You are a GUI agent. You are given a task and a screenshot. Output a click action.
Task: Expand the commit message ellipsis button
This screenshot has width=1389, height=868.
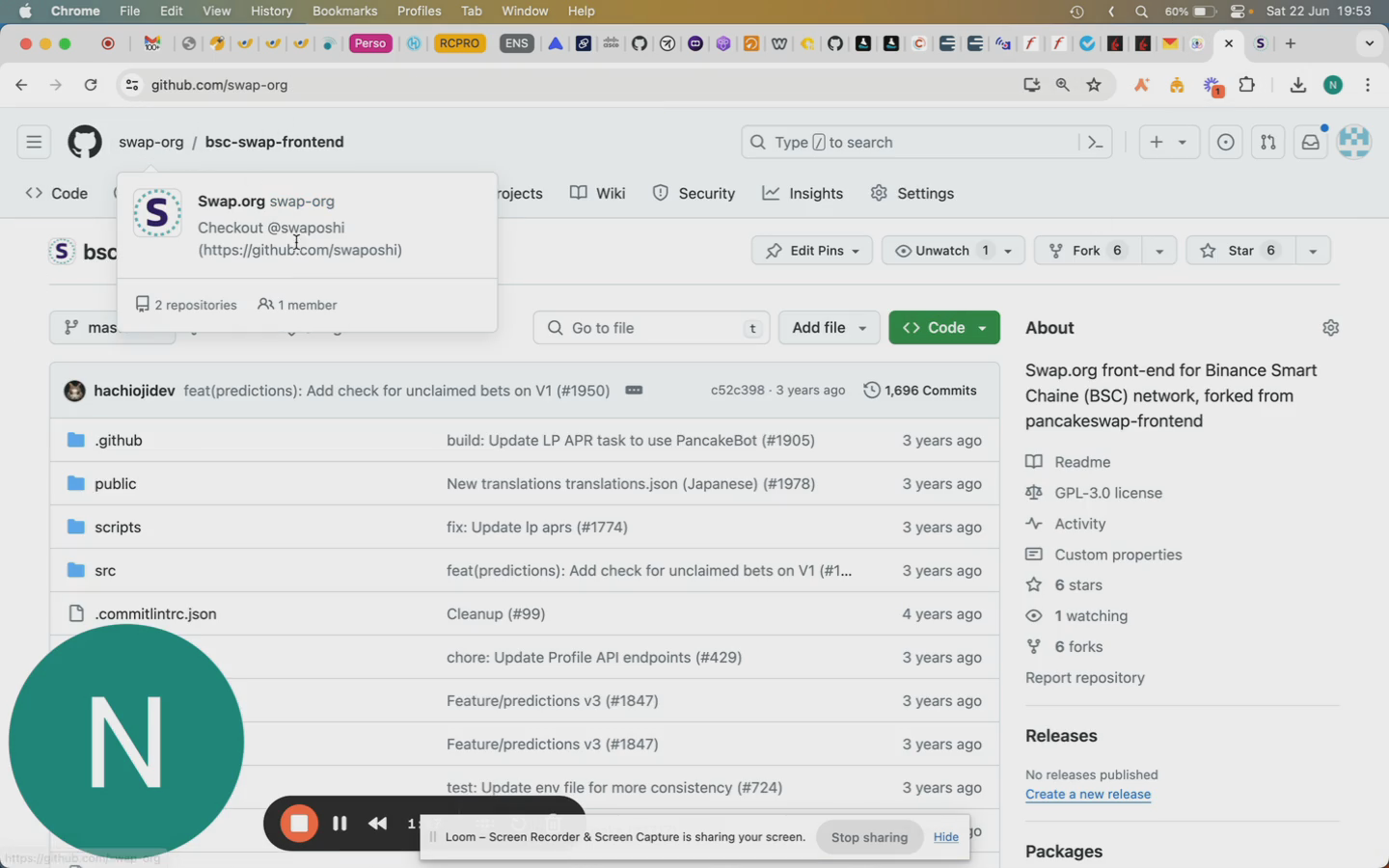pos(634,391)
